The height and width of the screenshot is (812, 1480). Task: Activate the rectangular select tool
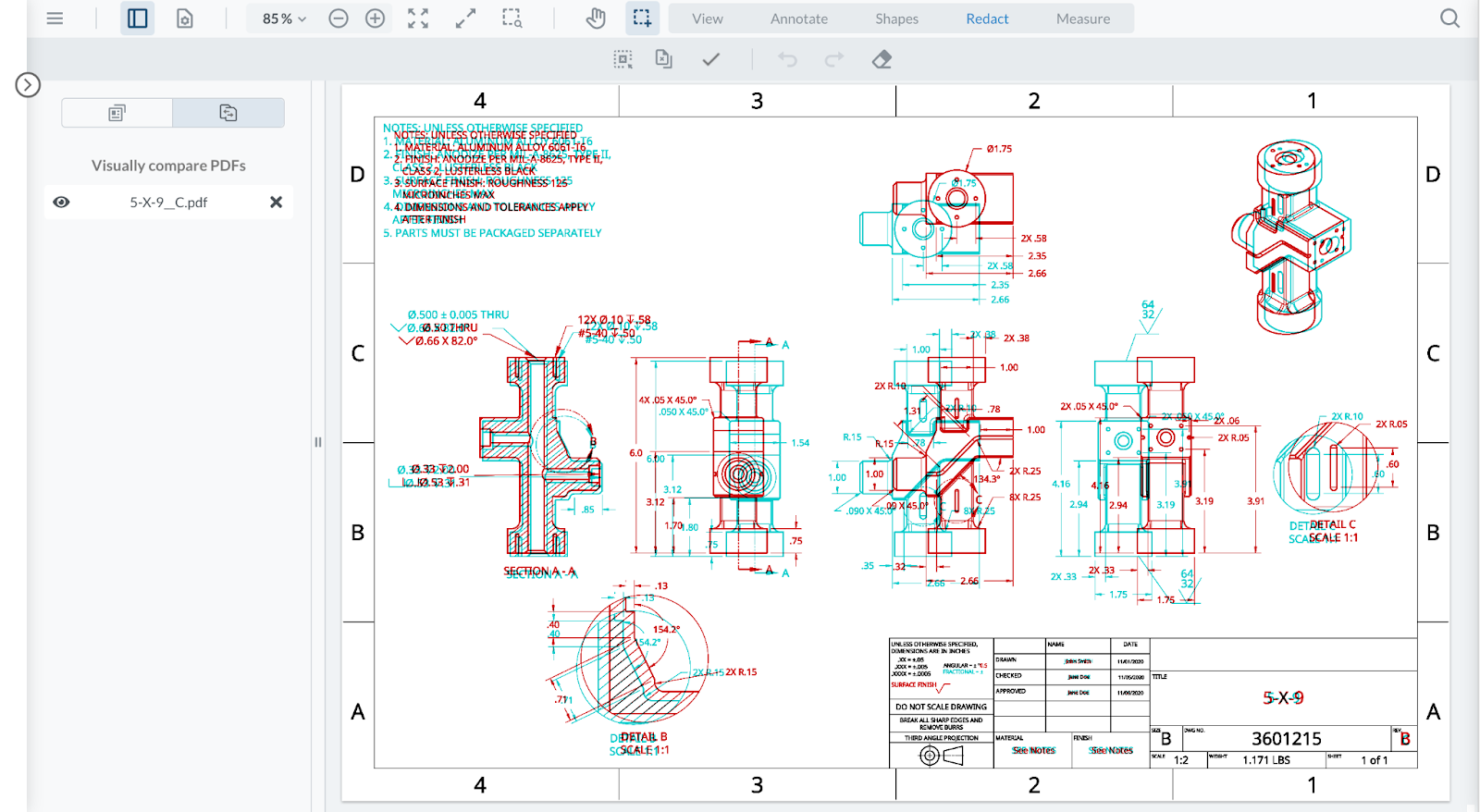642,18
